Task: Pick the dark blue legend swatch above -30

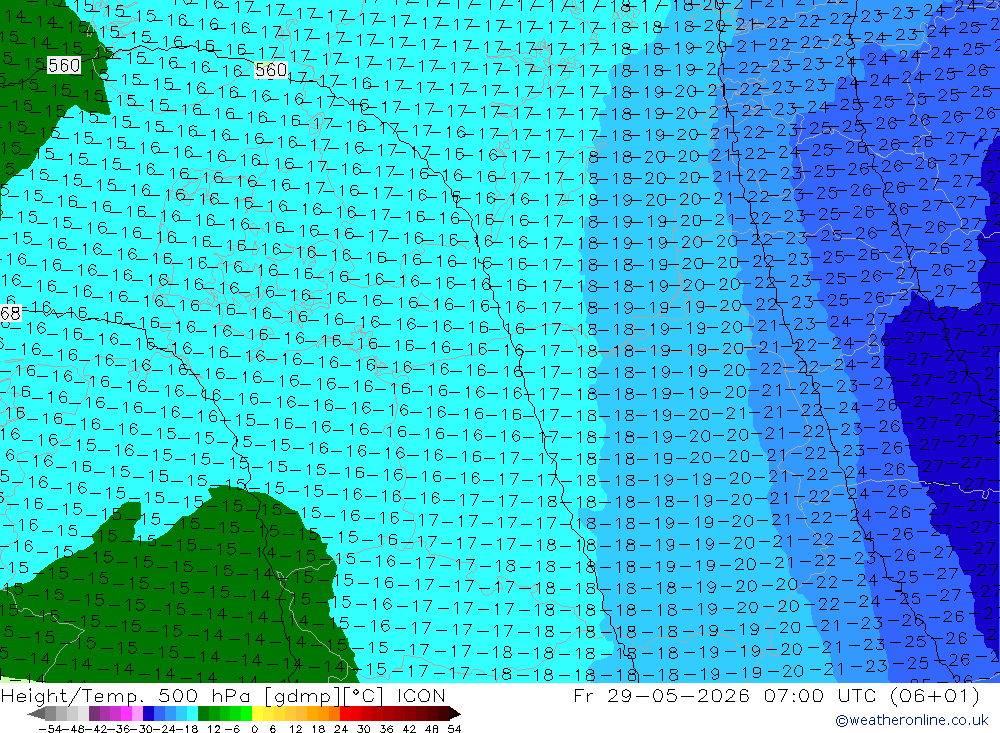Action: (x=148, y=714)
